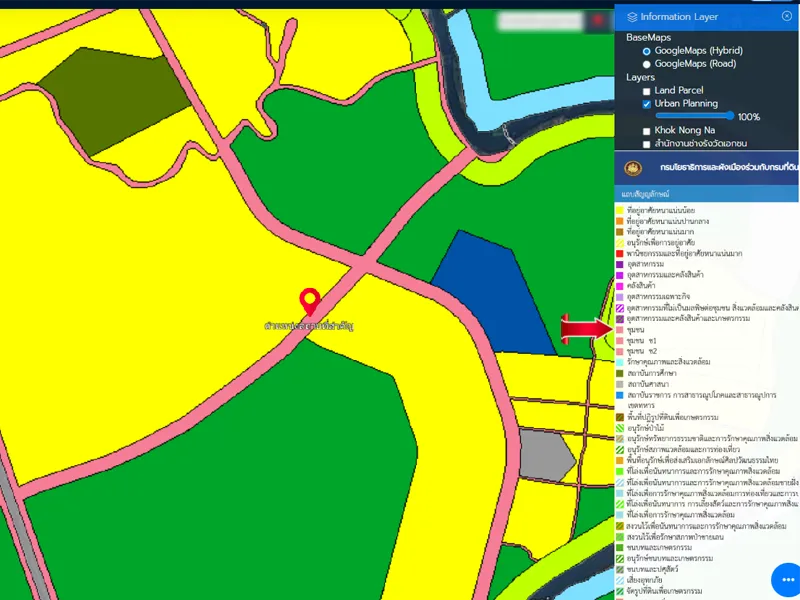
Task: Click the gray zone block on map
Action: [545, 457]
